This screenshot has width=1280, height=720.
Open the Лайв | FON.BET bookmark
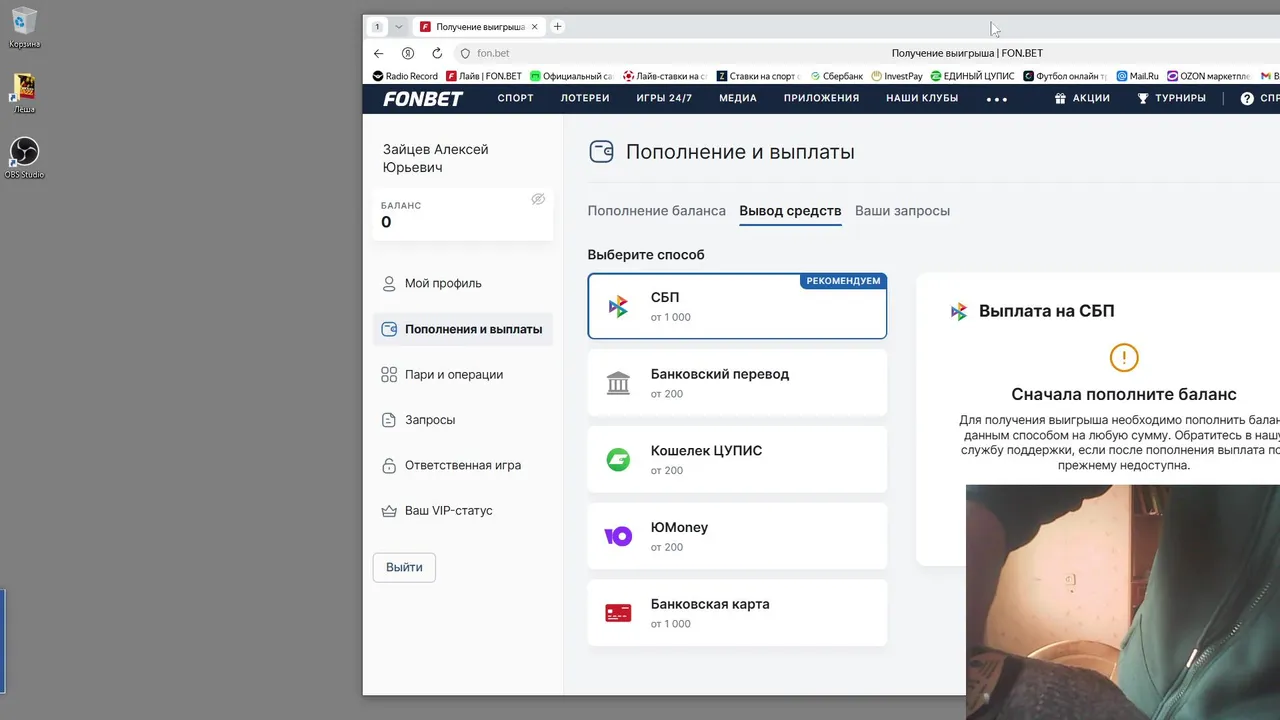[x=484, y=76]
